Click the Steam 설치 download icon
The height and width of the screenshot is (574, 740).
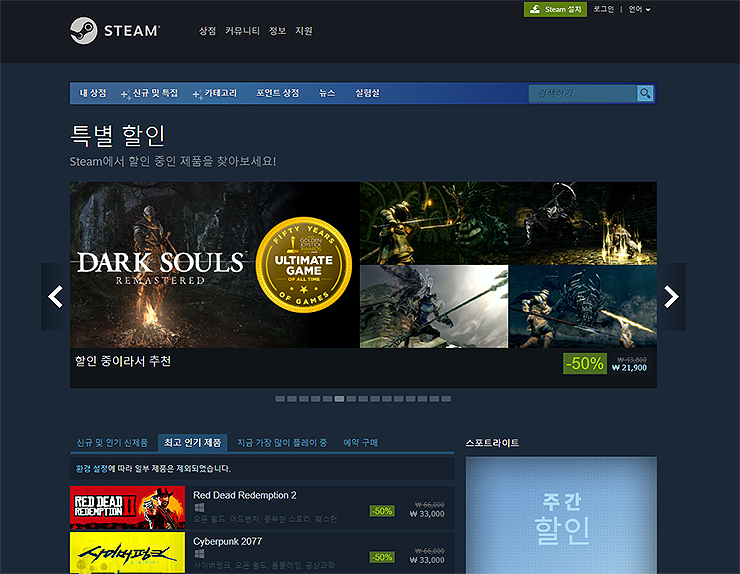(535, 9)
